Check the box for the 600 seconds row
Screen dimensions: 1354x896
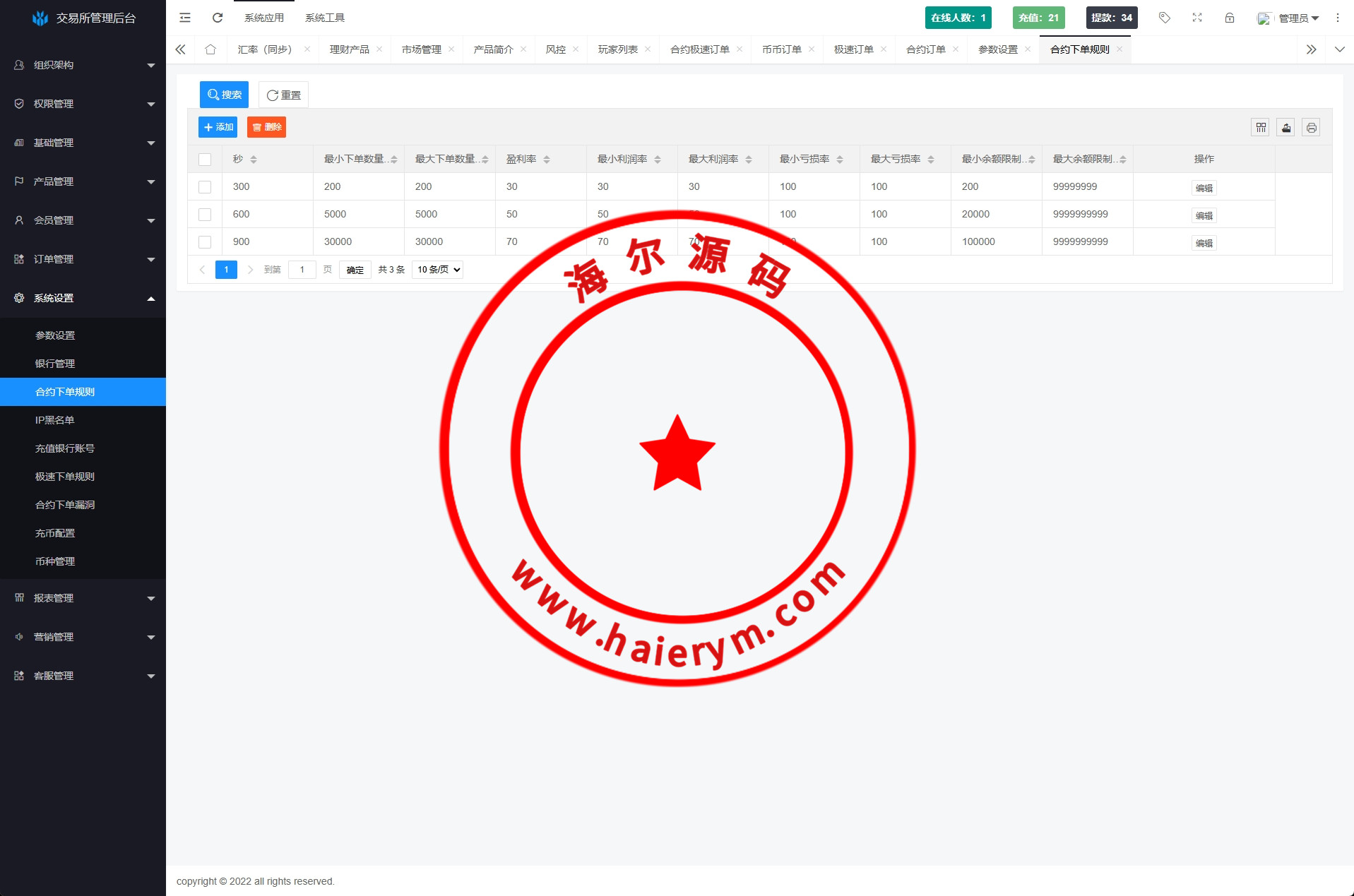click(205, 215)
